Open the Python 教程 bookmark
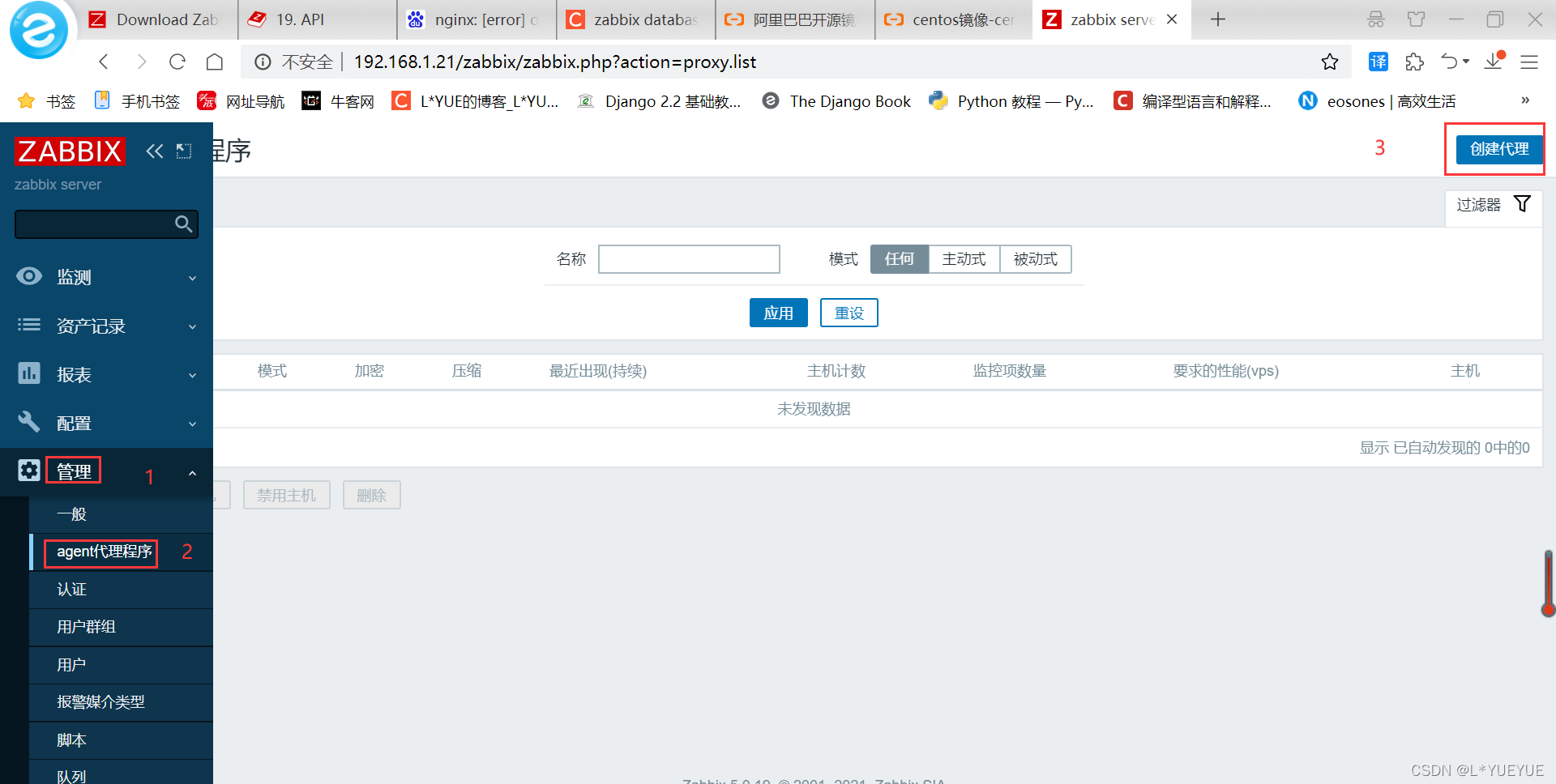 (x=1011, y=101)
